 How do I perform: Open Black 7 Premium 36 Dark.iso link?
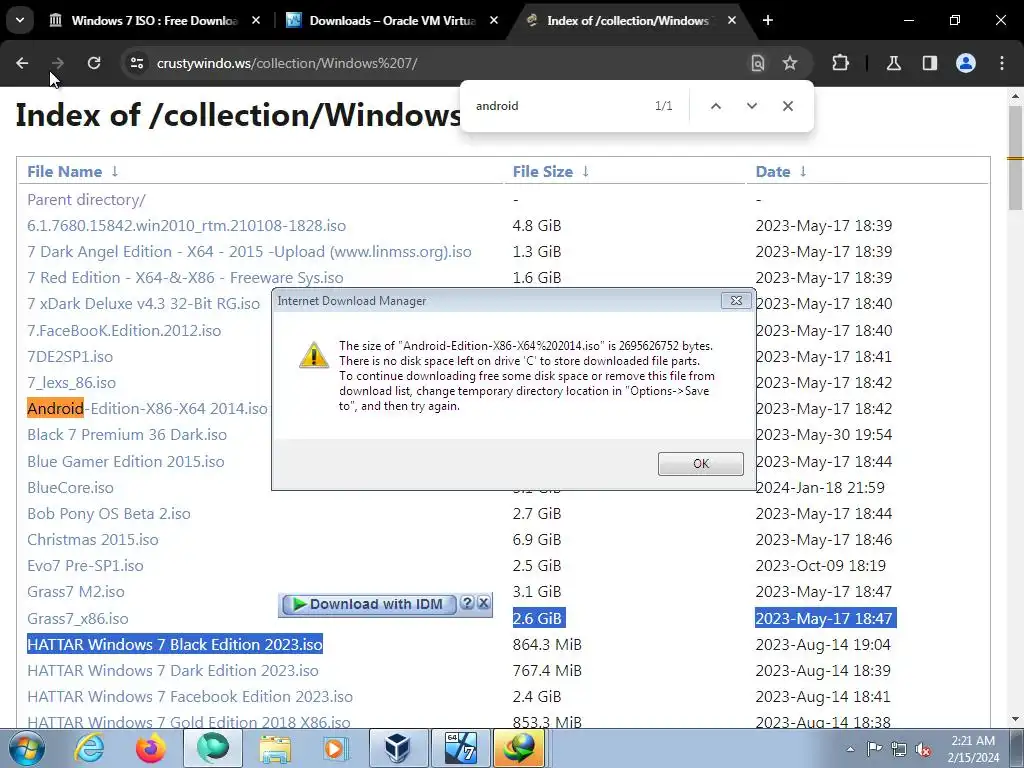coord(127,435)
